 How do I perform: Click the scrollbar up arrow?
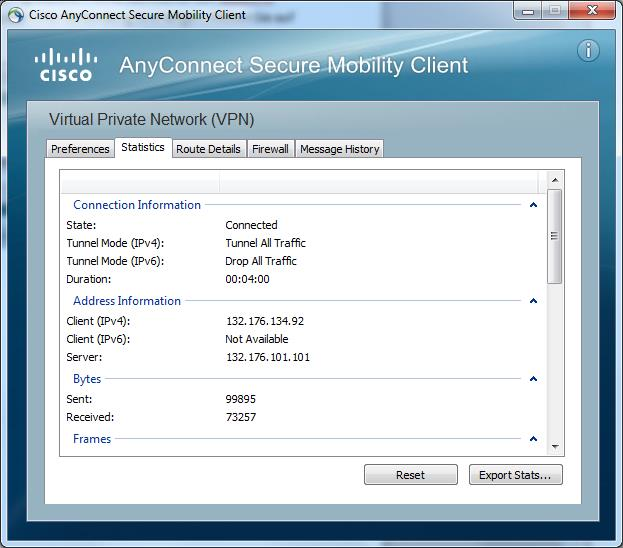point(555,180)
